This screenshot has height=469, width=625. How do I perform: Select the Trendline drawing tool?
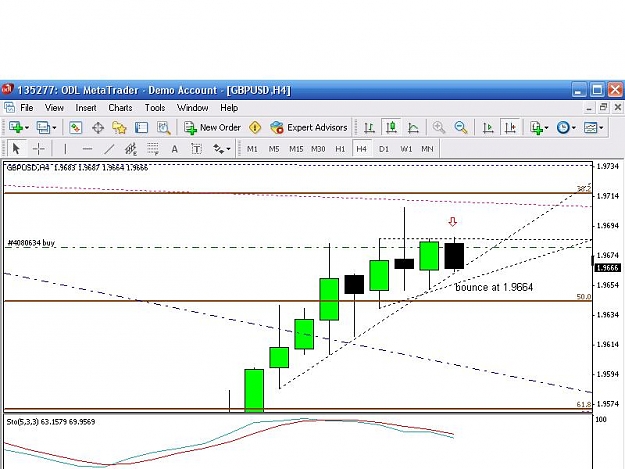pyautogui.click(x=109, y=149)
